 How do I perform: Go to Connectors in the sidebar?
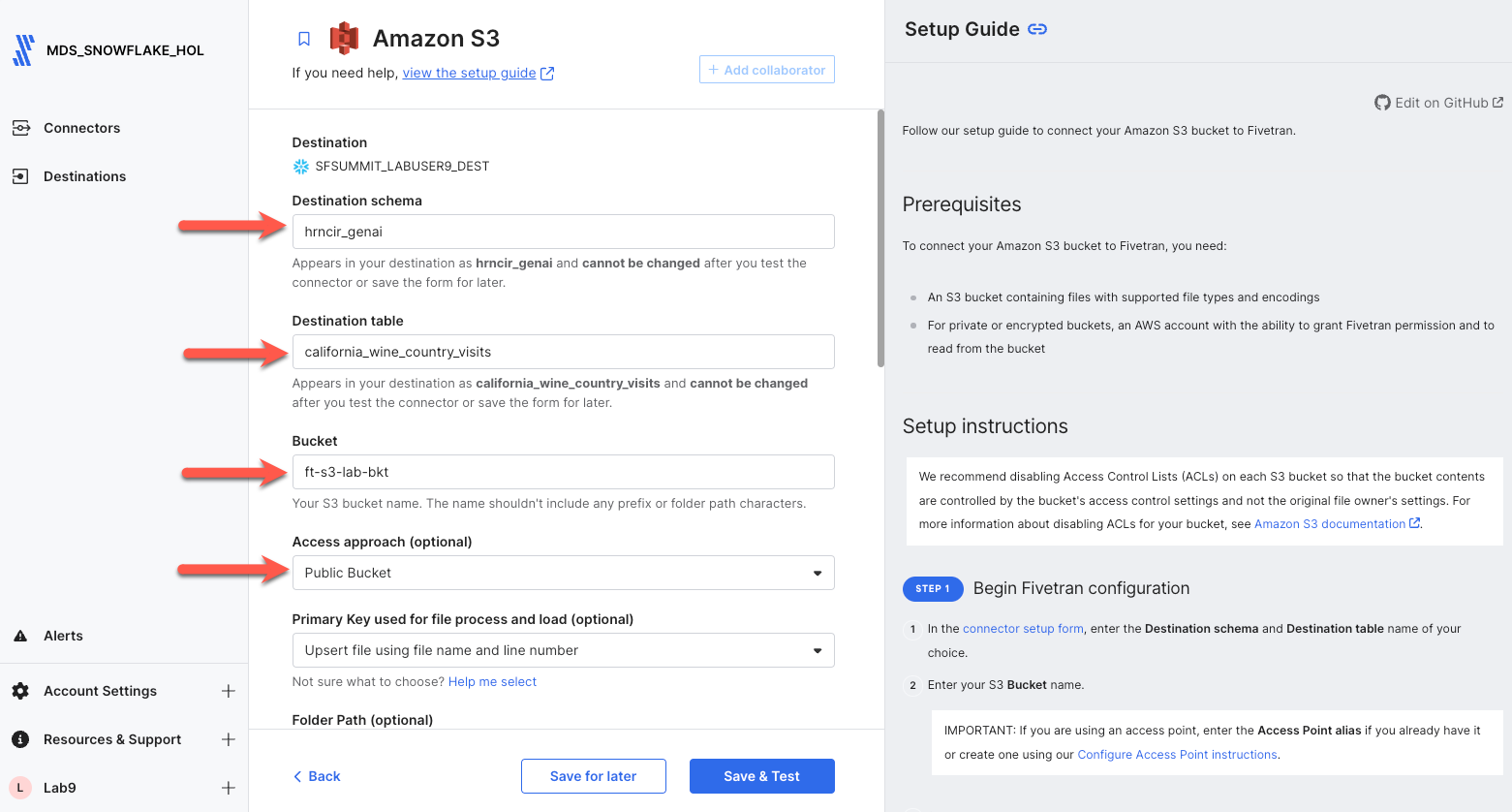[x=81, y=128]
